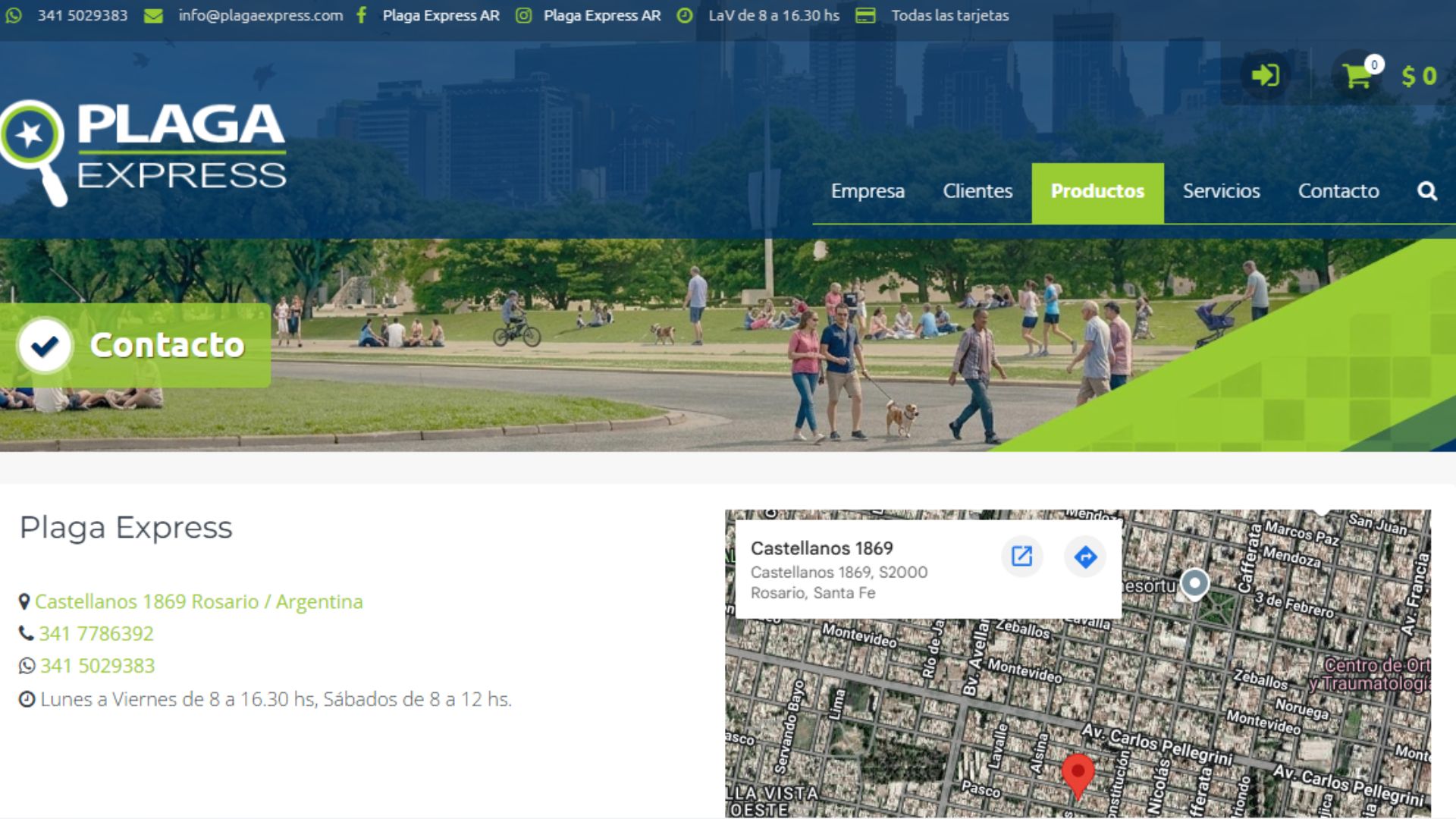Click the 'LaV de 8 a 16.30 hs' text
1456x819 pixels.
(773, 15)
